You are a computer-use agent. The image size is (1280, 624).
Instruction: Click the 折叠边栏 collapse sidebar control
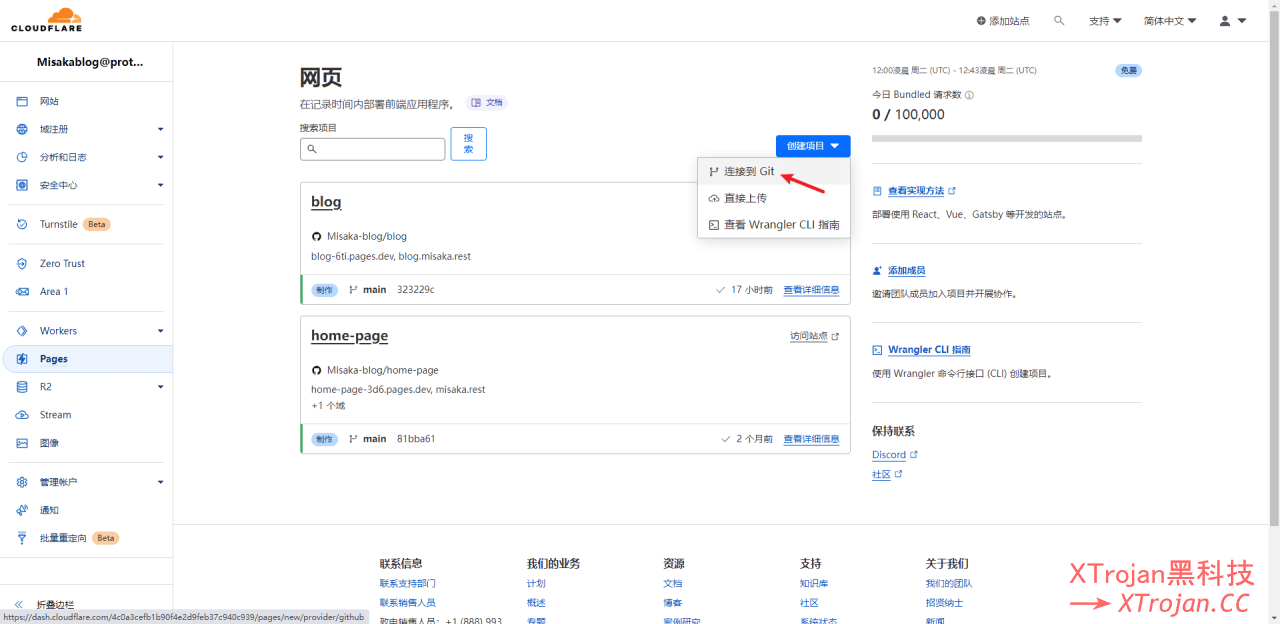pos(40,604)
